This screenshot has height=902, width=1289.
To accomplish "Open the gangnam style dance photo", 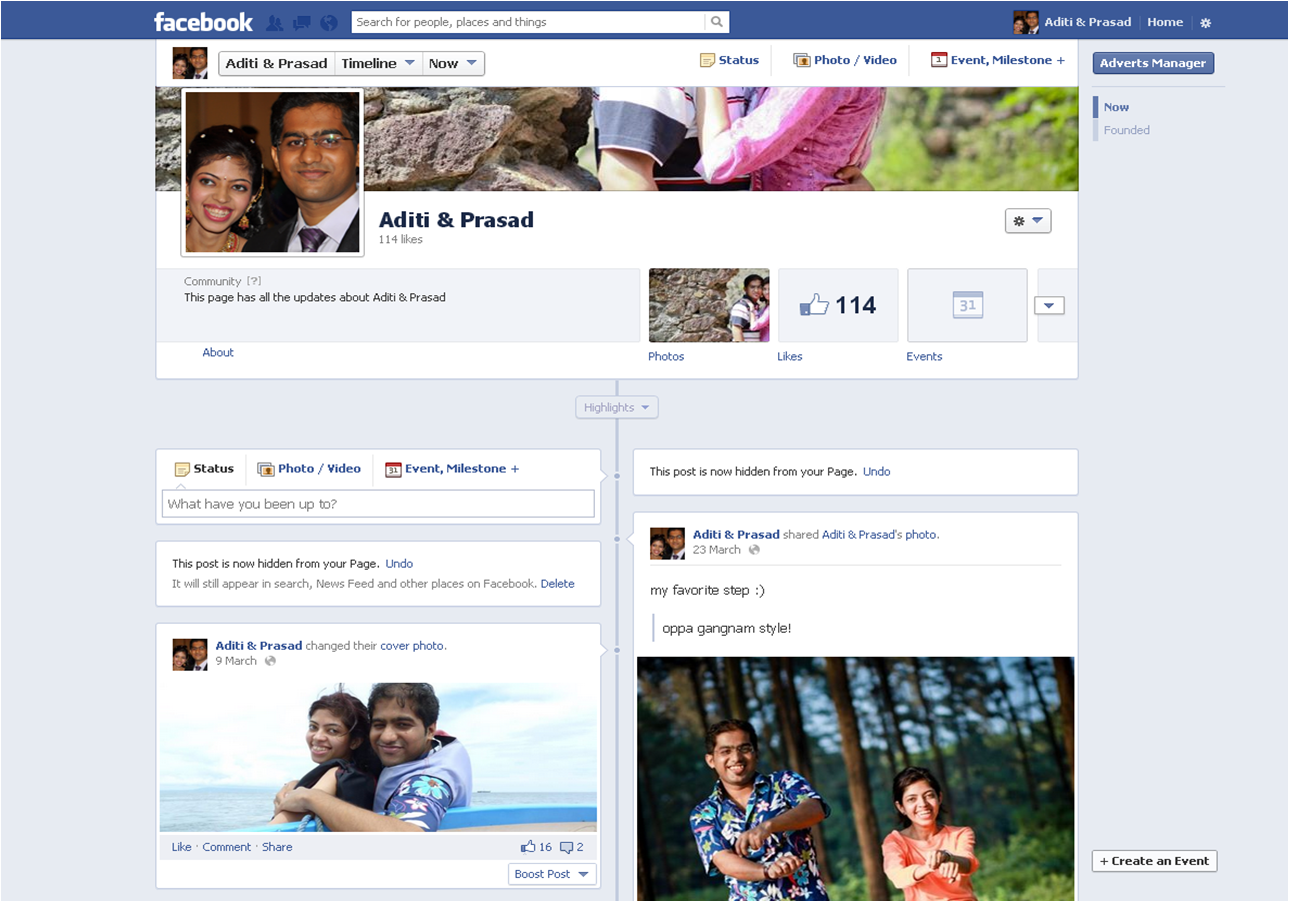I will (855, 779).
